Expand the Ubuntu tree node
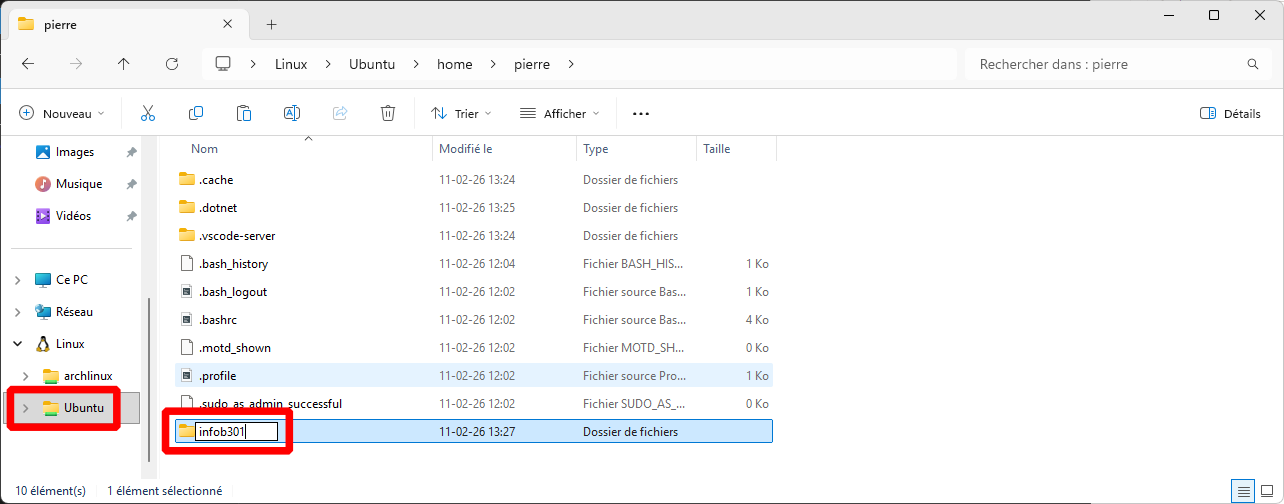 click(x=26, y=408)
